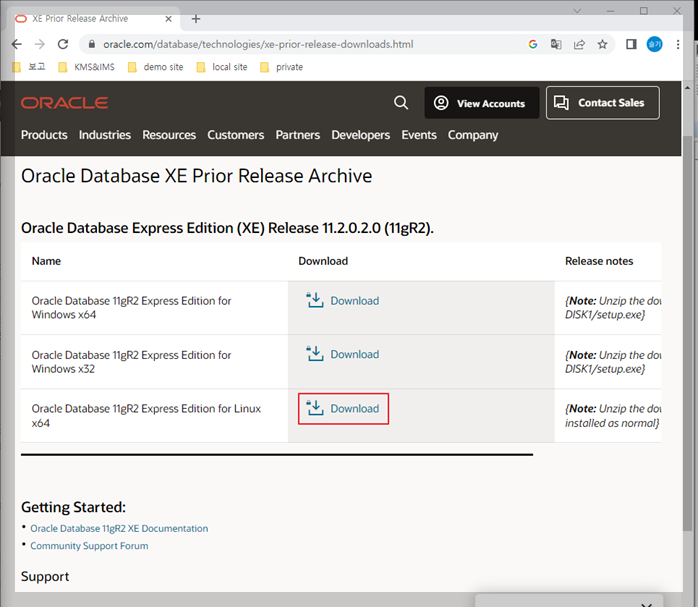
Task: Open the Developers menu
Action: click(361, 135)
